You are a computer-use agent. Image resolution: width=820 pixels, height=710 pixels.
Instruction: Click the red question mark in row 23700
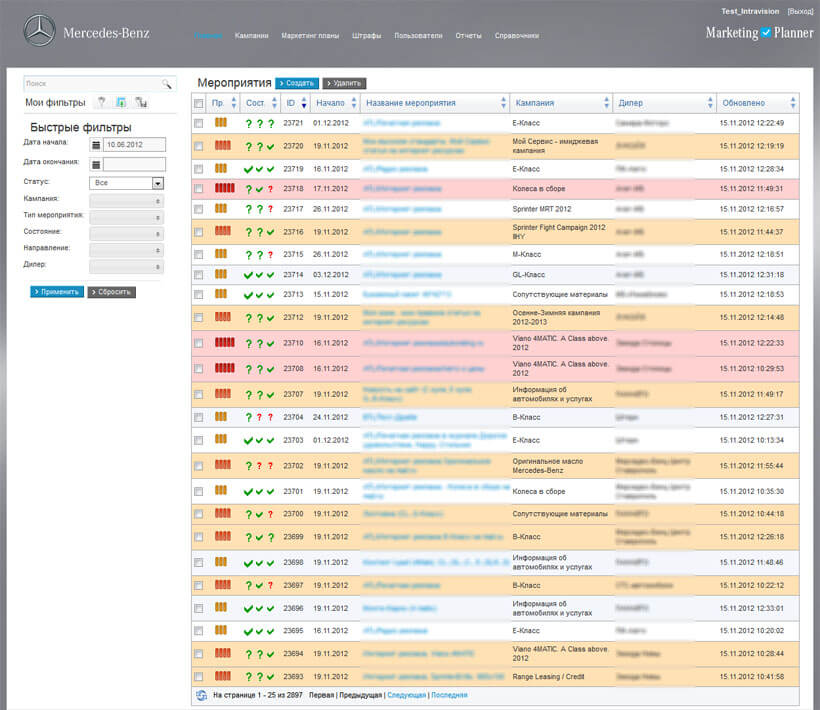pos(270,514)
